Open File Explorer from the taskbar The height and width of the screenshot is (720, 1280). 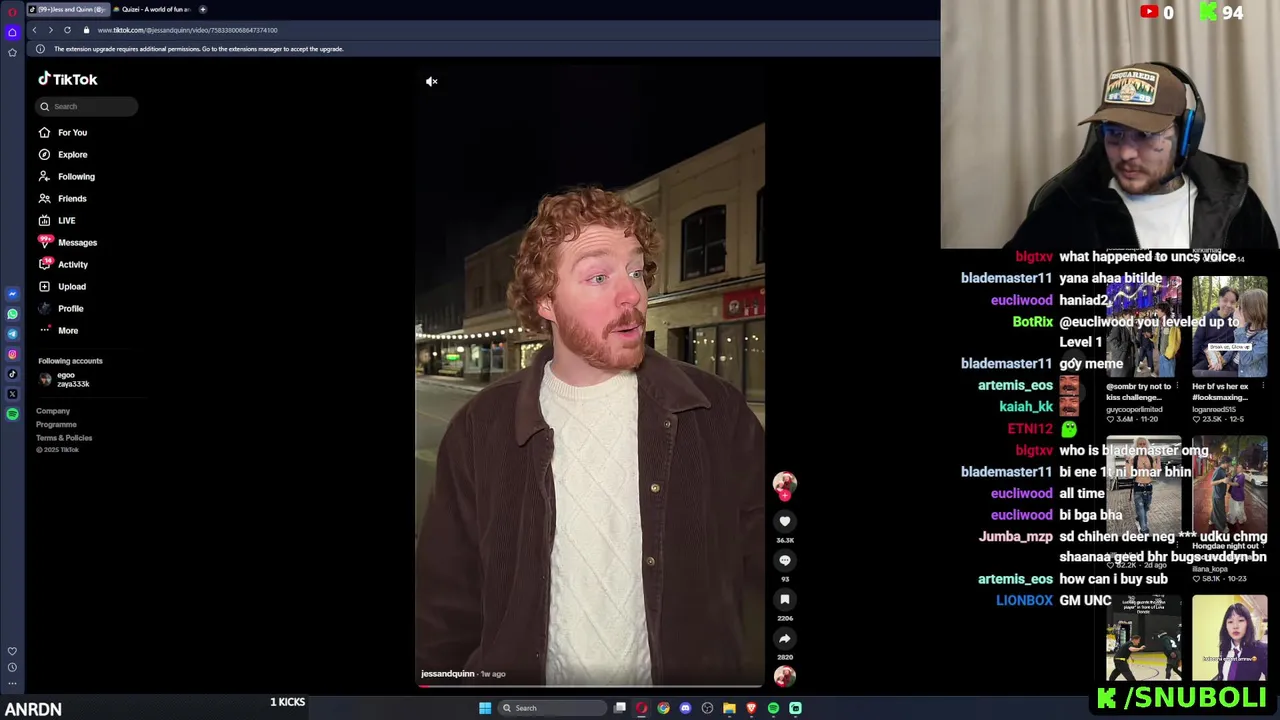tap(729, 708)
